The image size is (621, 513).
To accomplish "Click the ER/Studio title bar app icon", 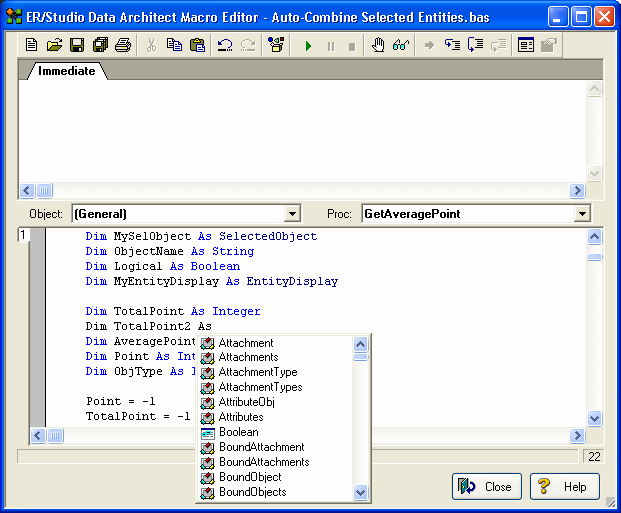I will click(14, 17).
